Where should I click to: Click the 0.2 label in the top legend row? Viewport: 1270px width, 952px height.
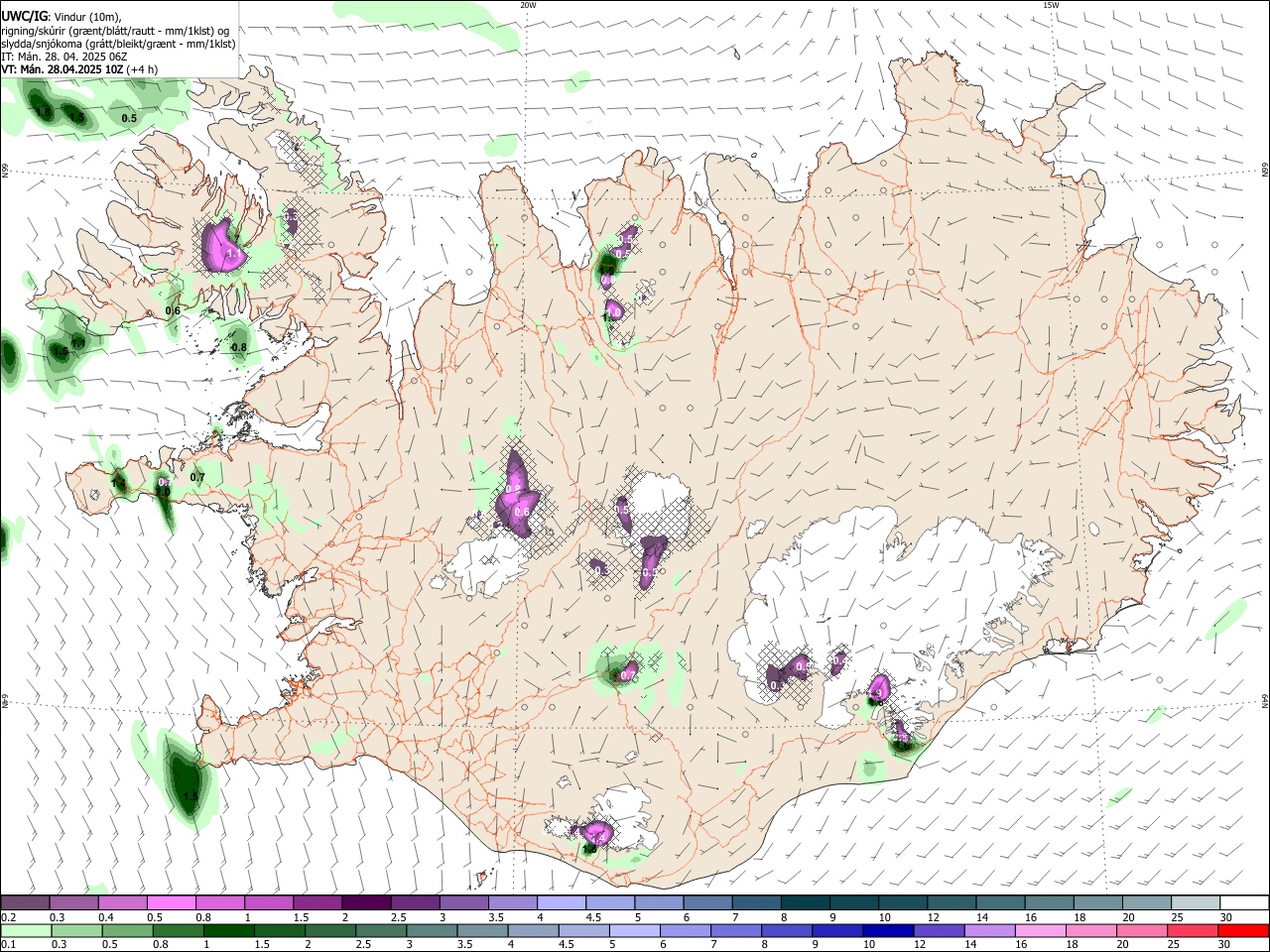tap(8, 917)
